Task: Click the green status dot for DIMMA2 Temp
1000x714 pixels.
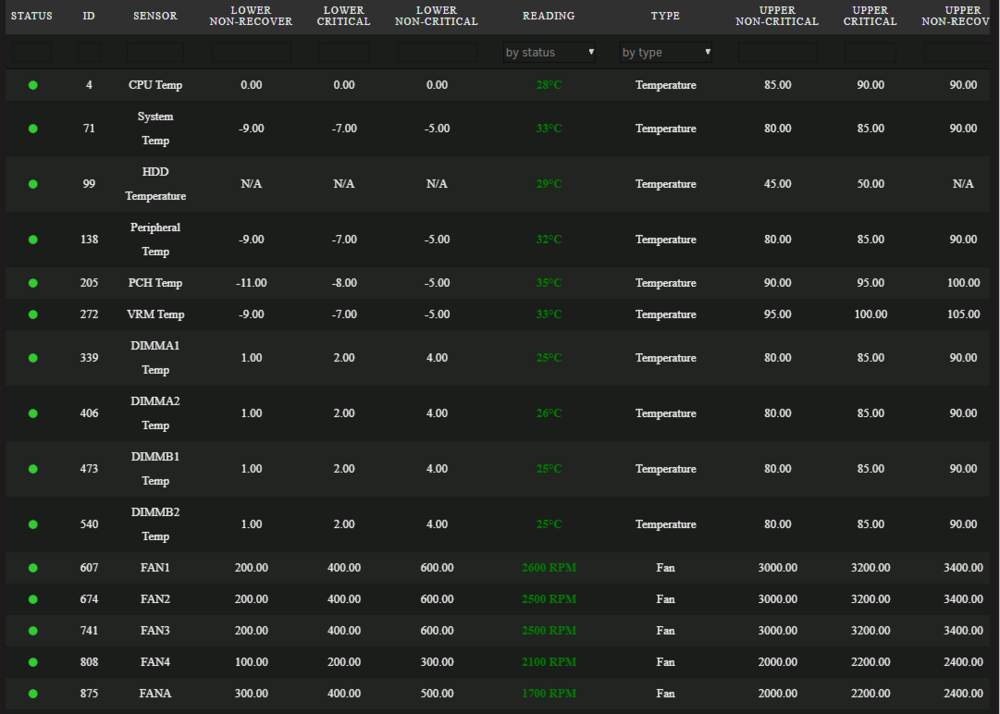Action: 33,413
